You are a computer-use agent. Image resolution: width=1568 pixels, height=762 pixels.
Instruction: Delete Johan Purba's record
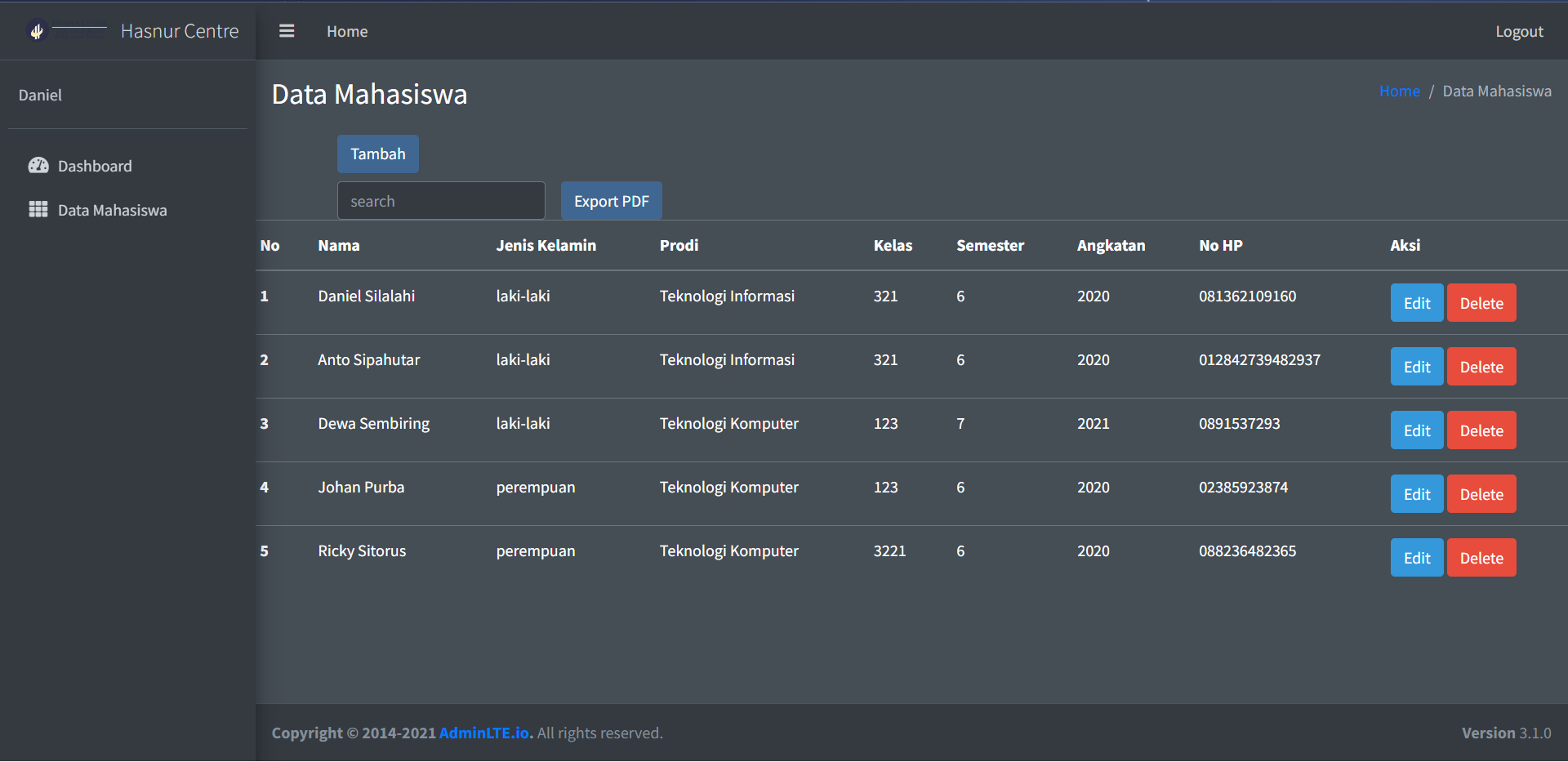pos(1481,493)
